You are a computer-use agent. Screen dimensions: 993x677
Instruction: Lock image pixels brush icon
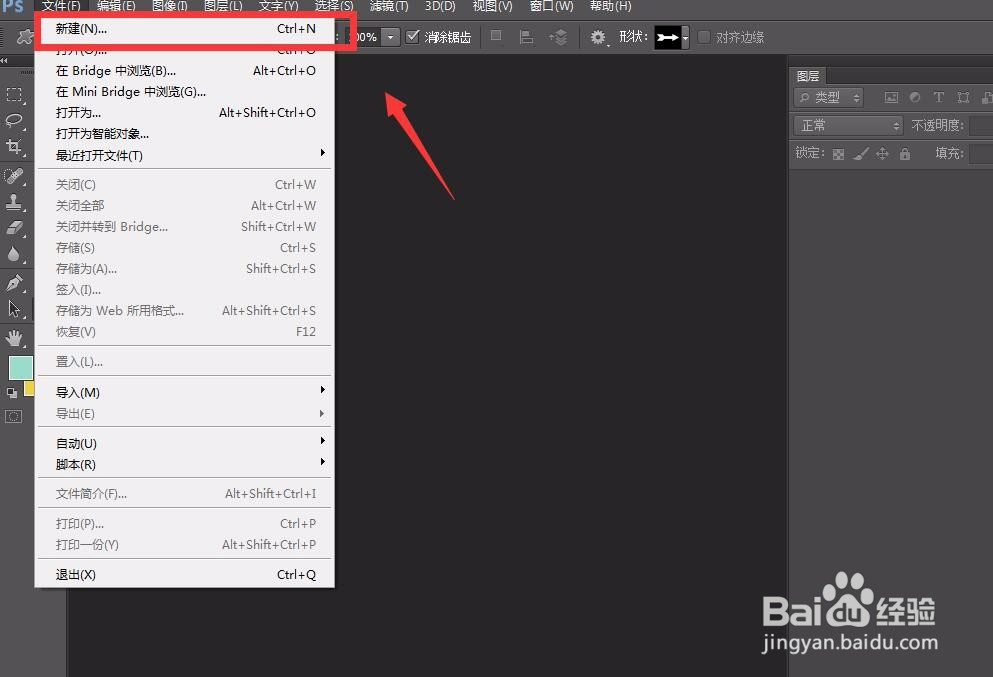[x=861, y=154]
